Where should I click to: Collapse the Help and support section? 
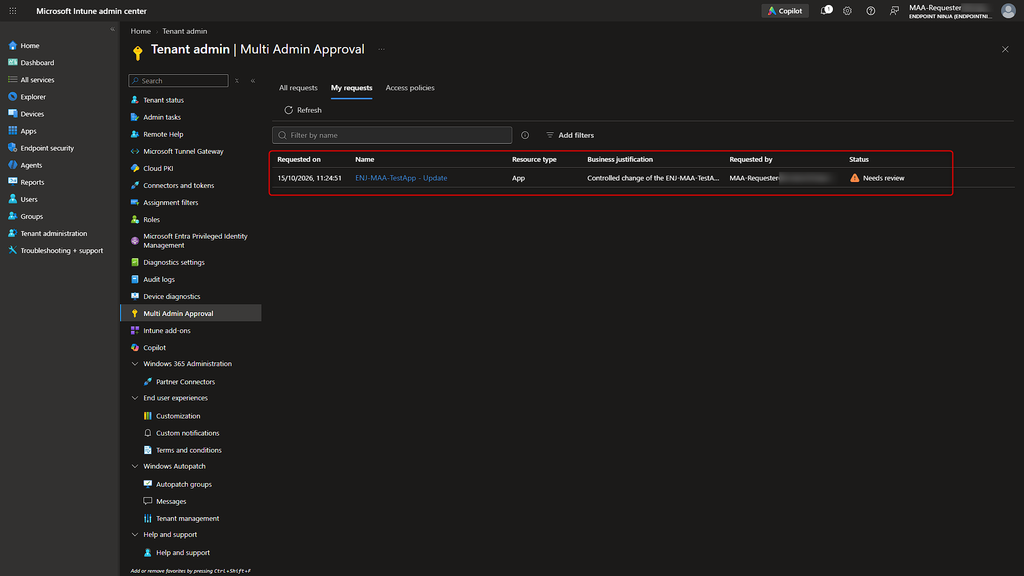point(135,534)
